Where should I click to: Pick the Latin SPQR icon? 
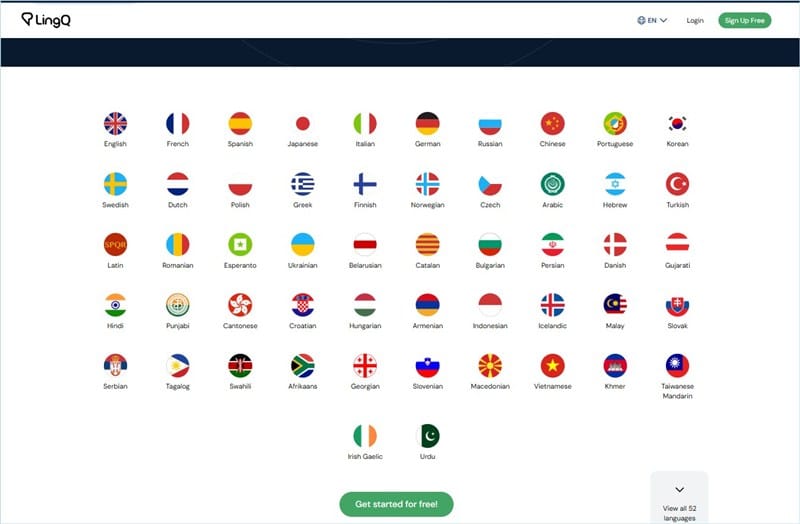[x=115, y=244]
